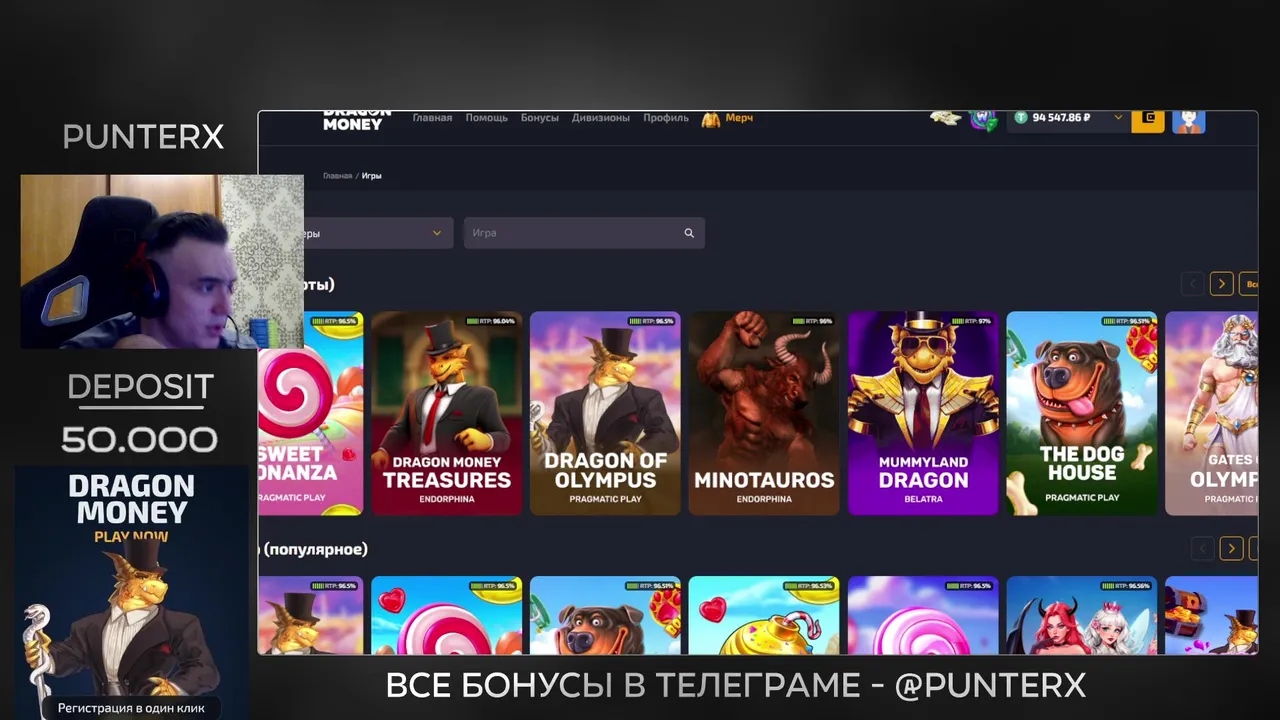The height and width of the screenshot is (720, 1280).
Task: Click the search magnifier icon
Action: [689, 233]
